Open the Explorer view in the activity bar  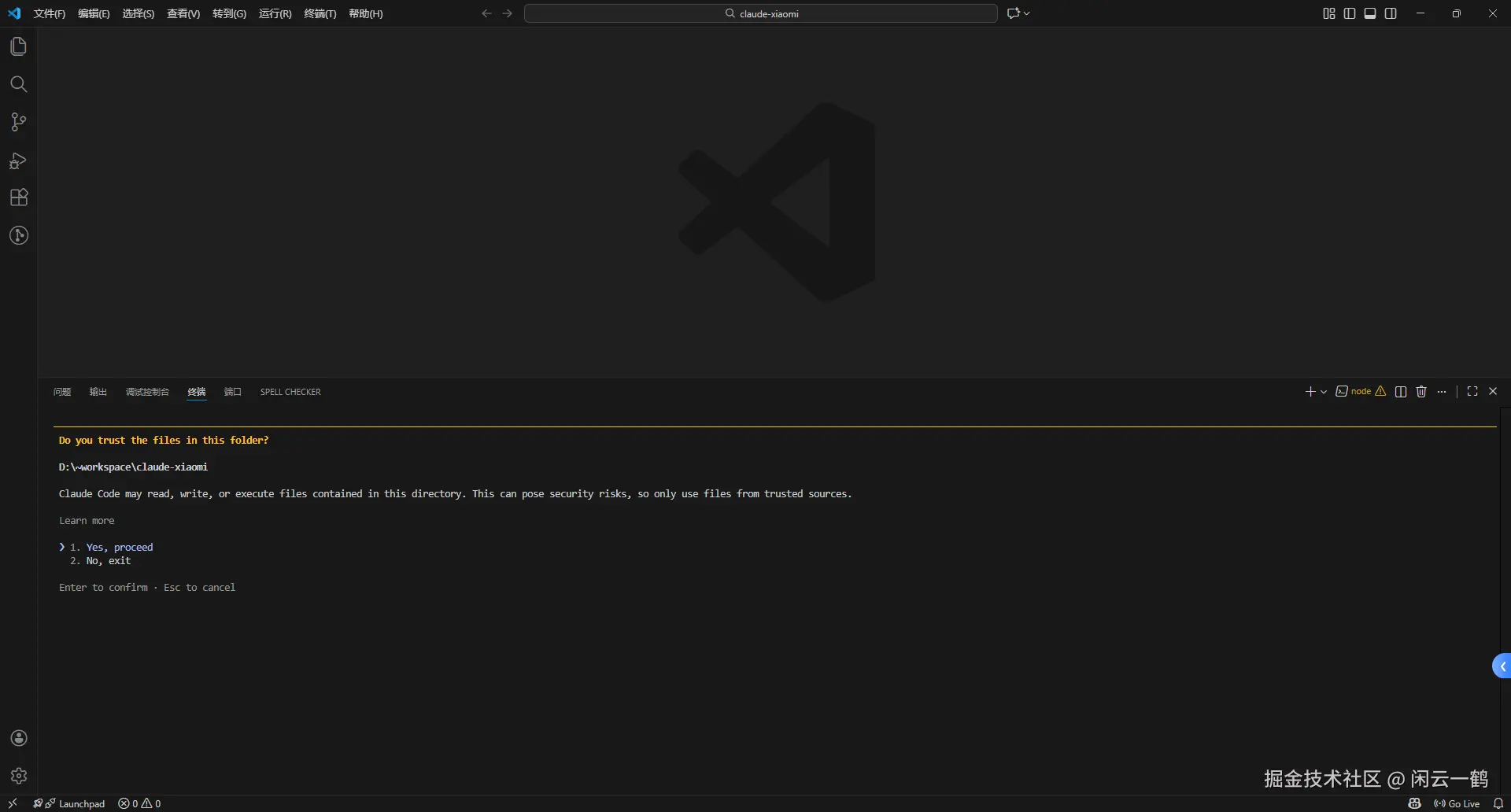click(x=19, y=46)
